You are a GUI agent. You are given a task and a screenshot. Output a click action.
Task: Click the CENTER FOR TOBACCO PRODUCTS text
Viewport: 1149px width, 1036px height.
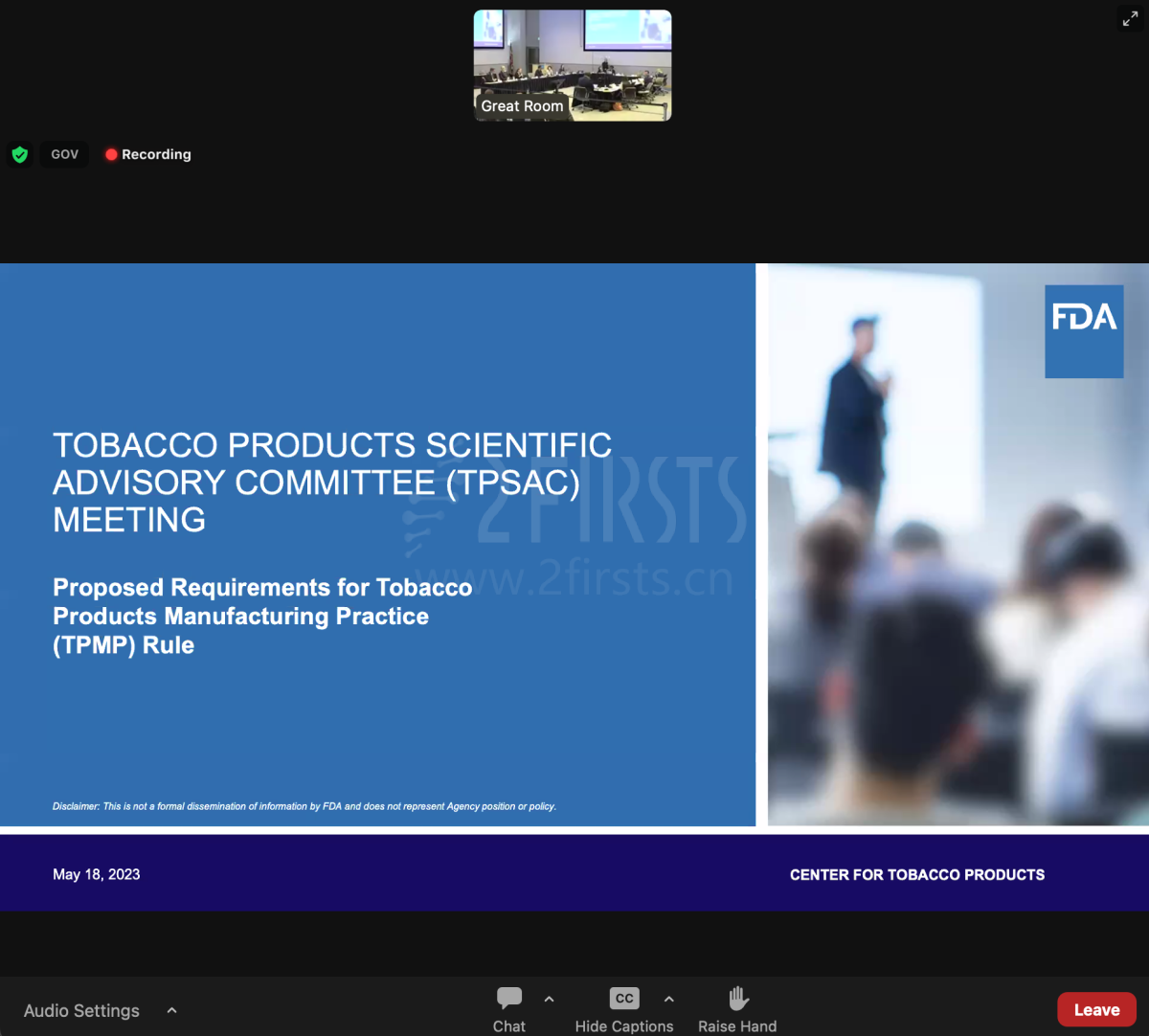tap(917, 874)
